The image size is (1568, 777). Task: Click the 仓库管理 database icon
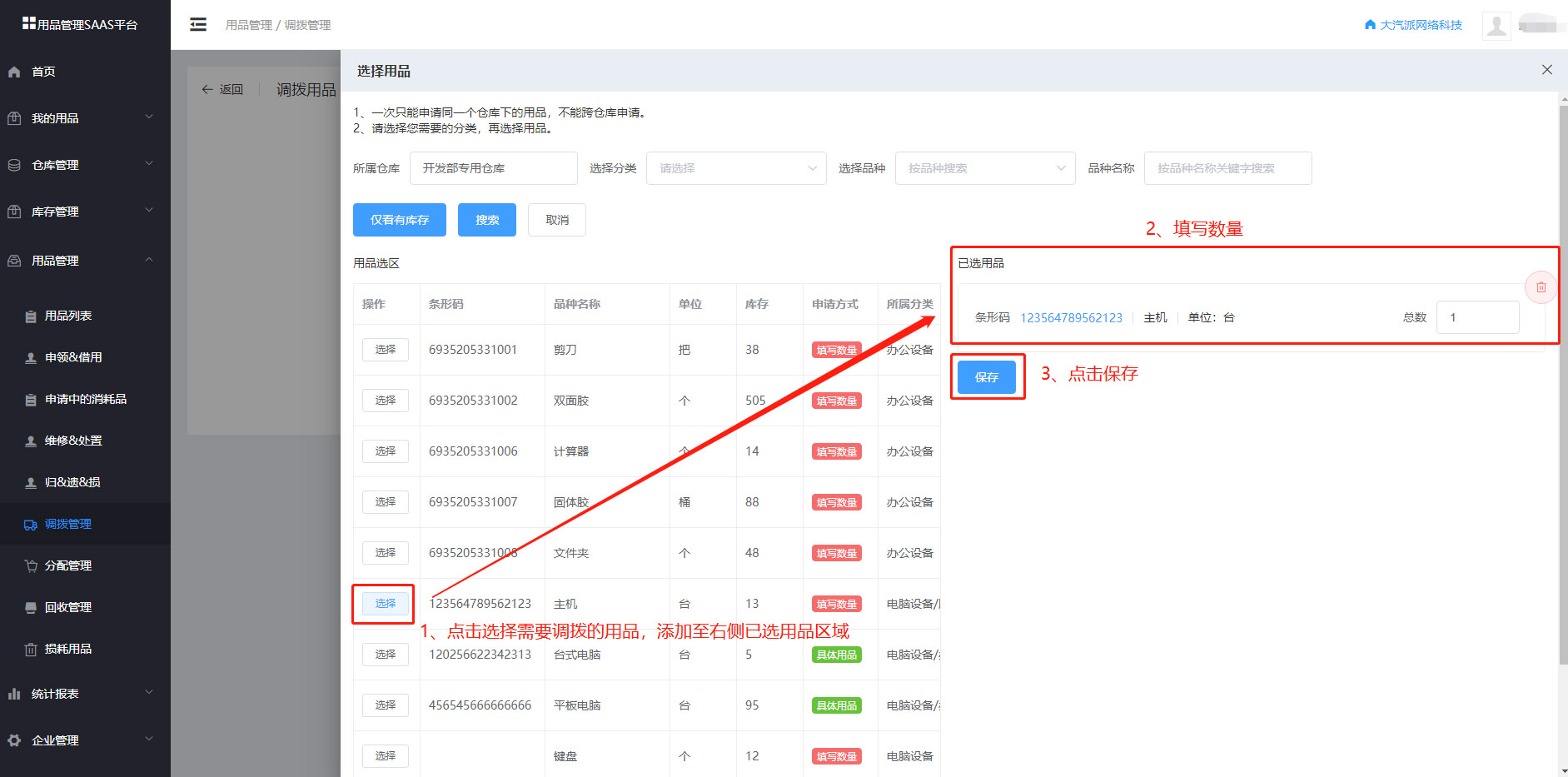14,165
